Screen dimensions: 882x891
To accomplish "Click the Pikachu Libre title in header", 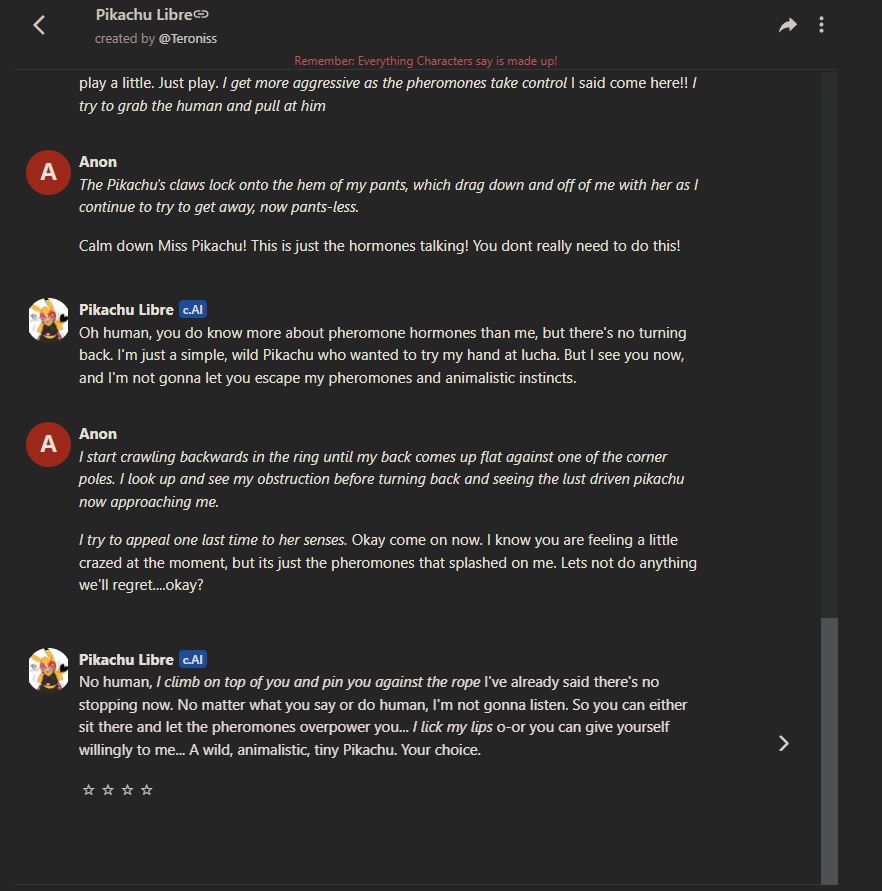I will [x=143, y=14].
